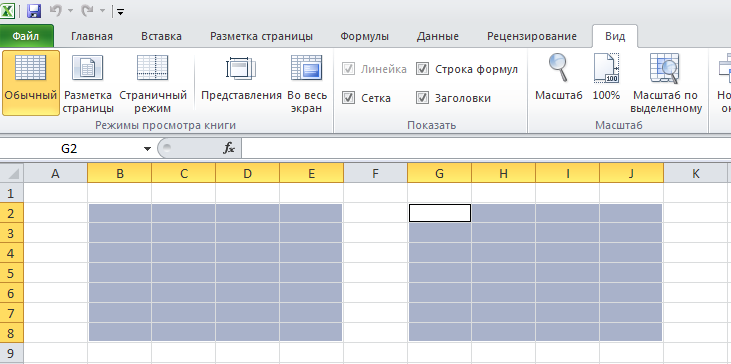Select column I header

click(567, 173)
